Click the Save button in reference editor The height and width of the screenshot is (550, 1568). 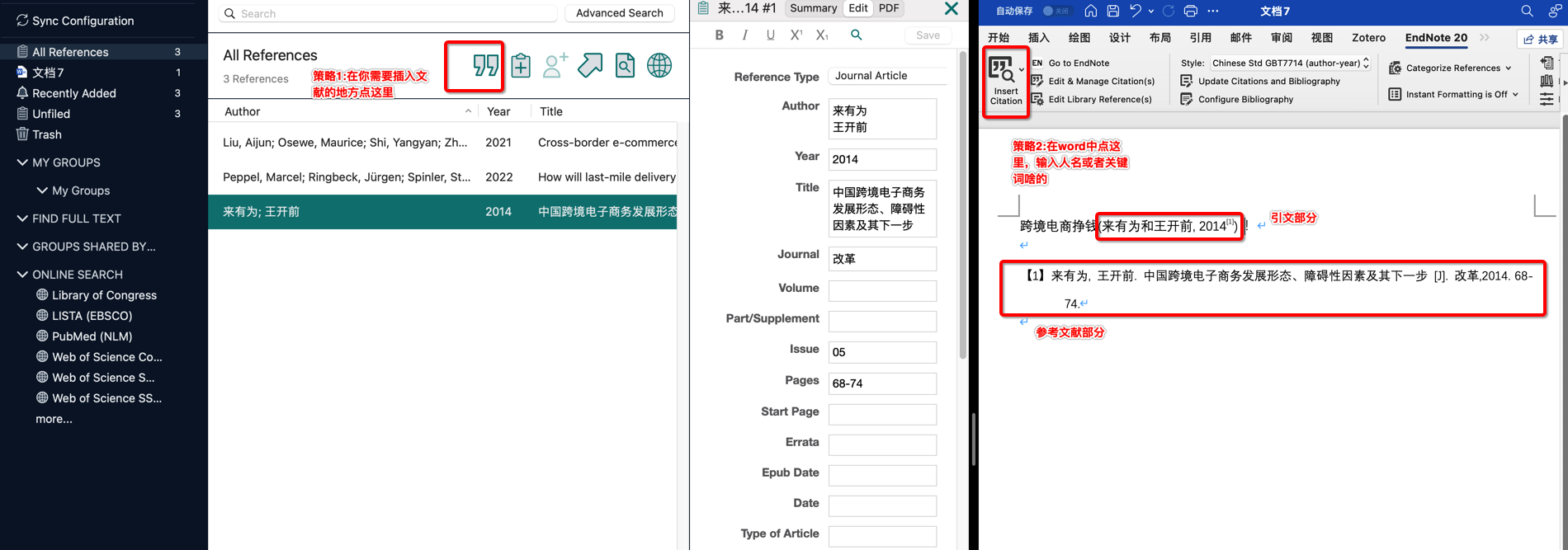[928, 35]
